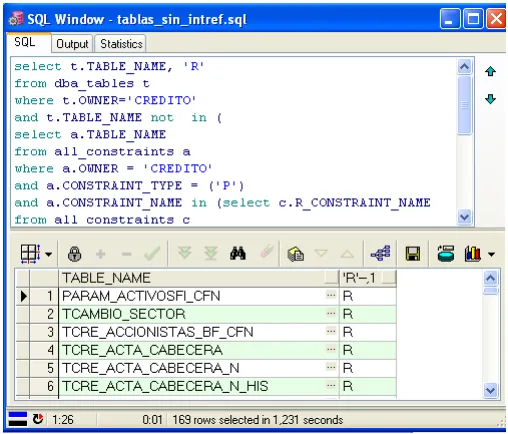
Task: Click the refresh icon in status bar
Action: click(38, 419)
